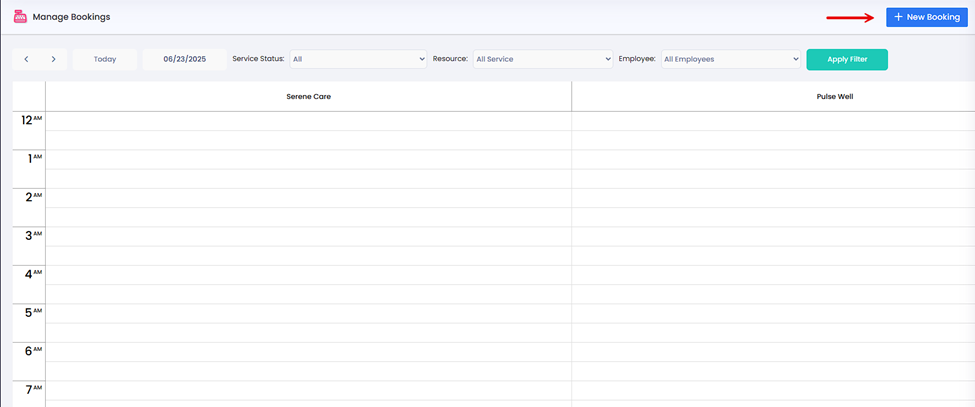Select Serene Care 3 AM time slot
The height and width of the screenshot is (407, 975).
point(308,237)
